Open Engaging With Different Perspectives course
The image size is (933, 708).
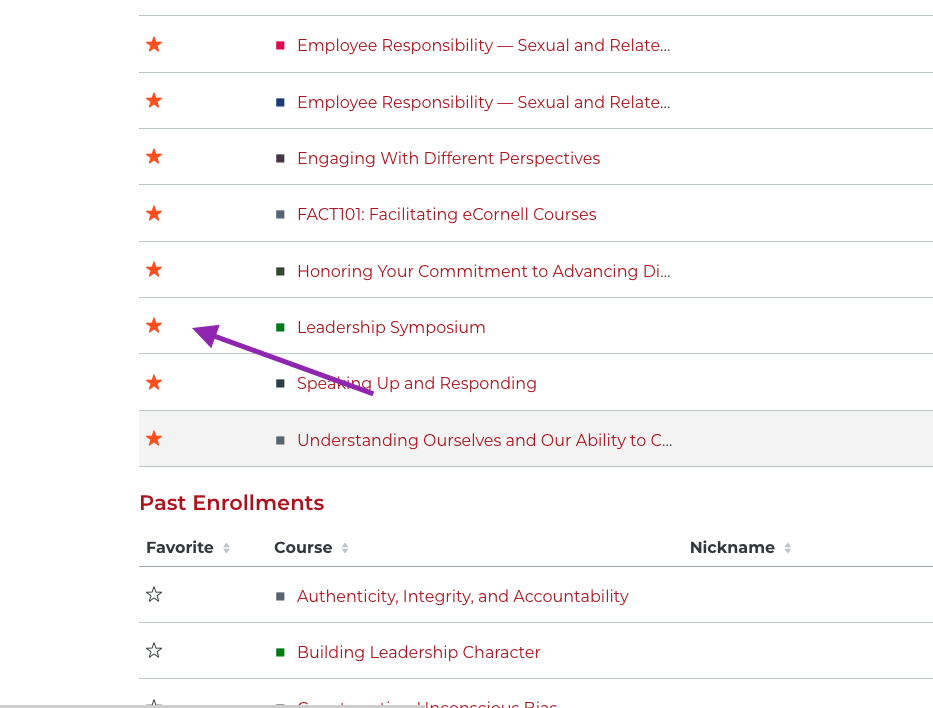tap(449, 158)
